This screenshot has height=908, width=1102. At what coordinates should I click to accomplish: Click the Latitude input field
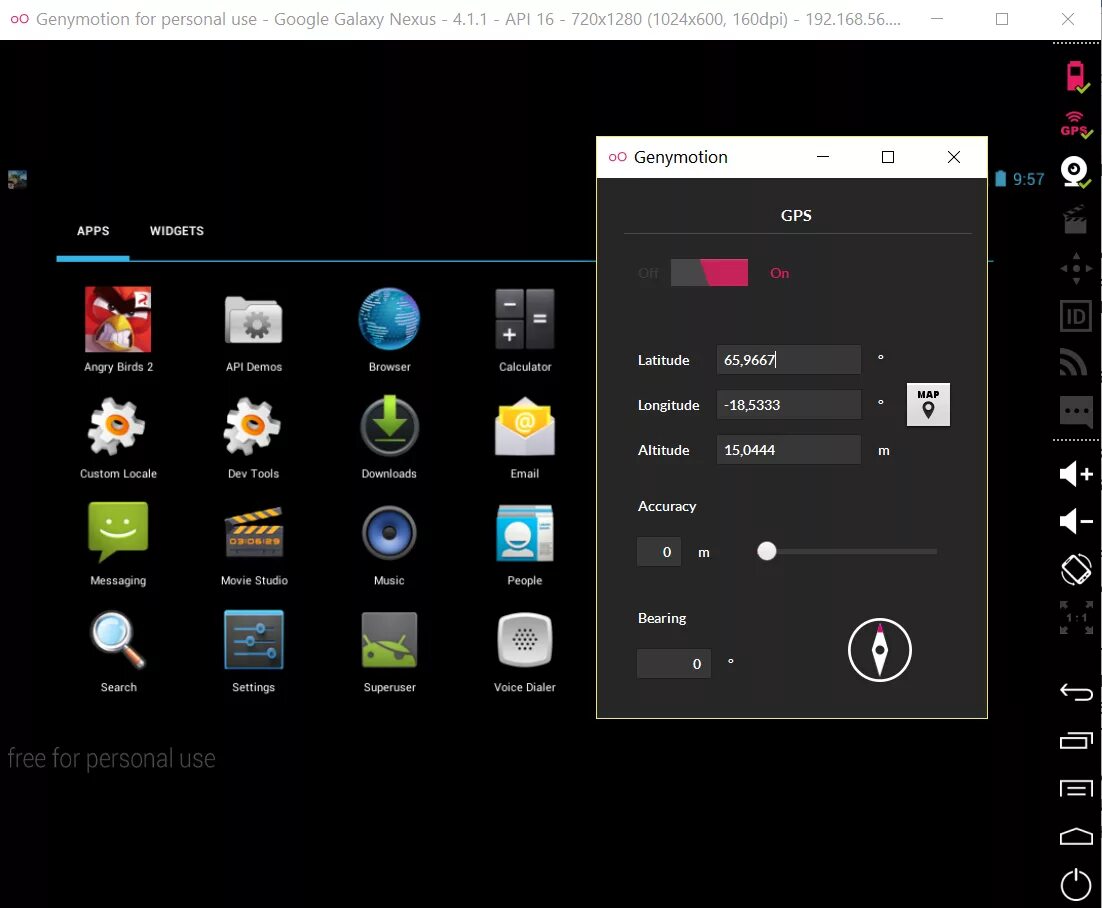(x=789, y=360)
